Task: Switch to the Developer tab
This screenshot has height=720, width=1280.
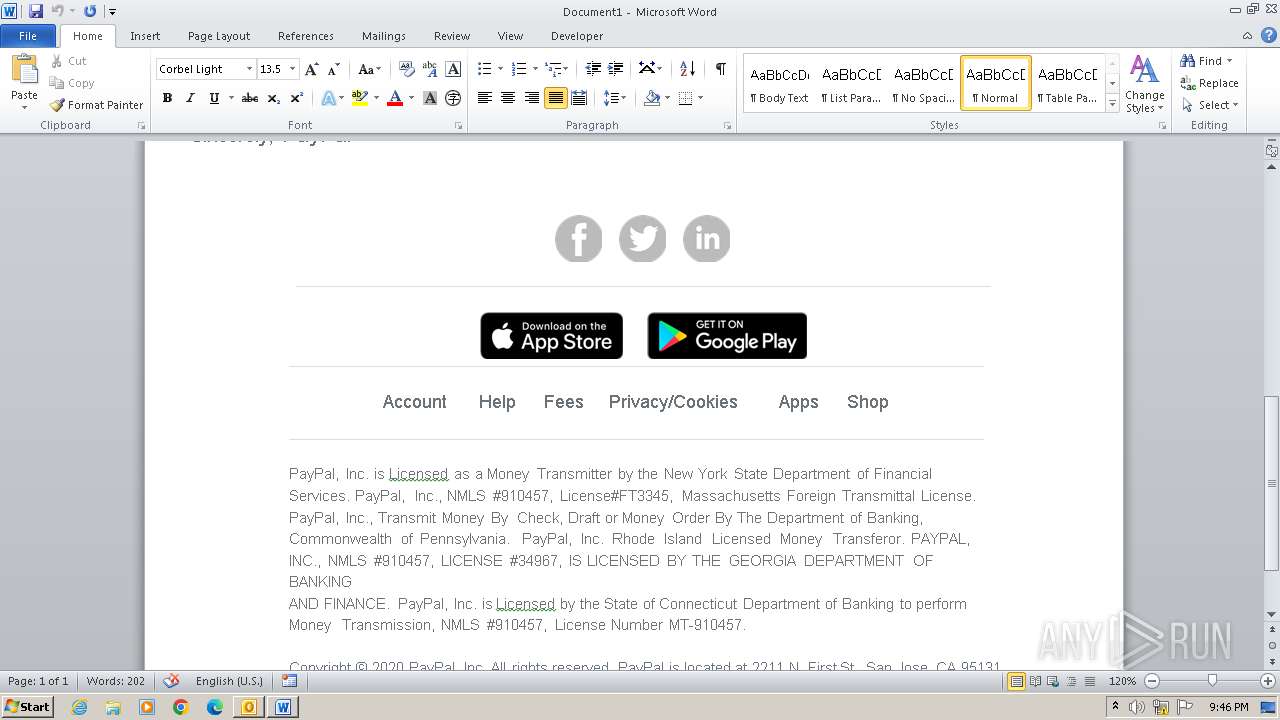Action: click(x=577, y=36)
